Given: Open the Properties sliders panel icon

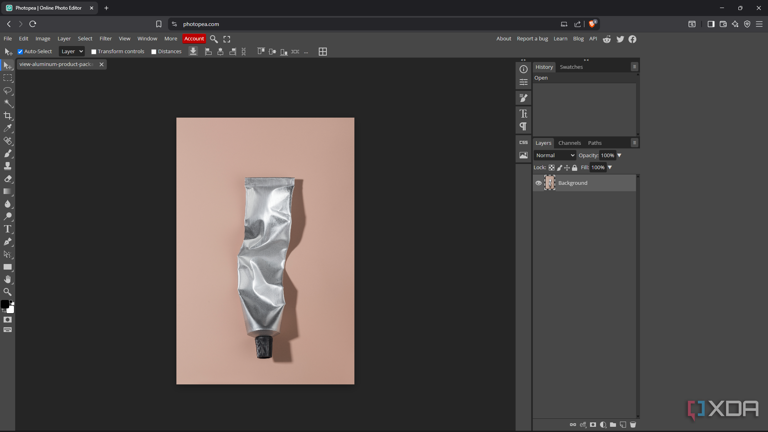Looking at the screenshot, I should [x=523, y=82].
